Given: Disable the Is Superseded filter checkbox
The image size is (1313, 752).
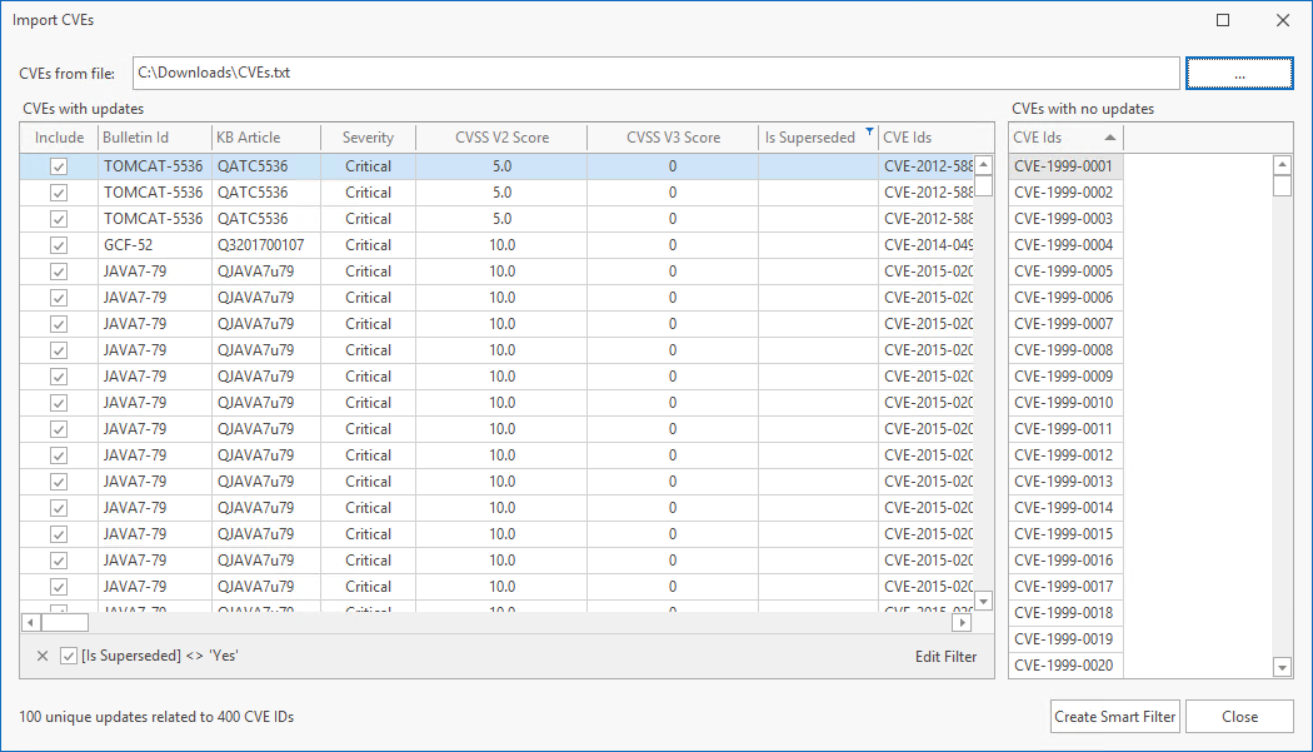Looking at the screenshot, I should click(x=69, y=656).
